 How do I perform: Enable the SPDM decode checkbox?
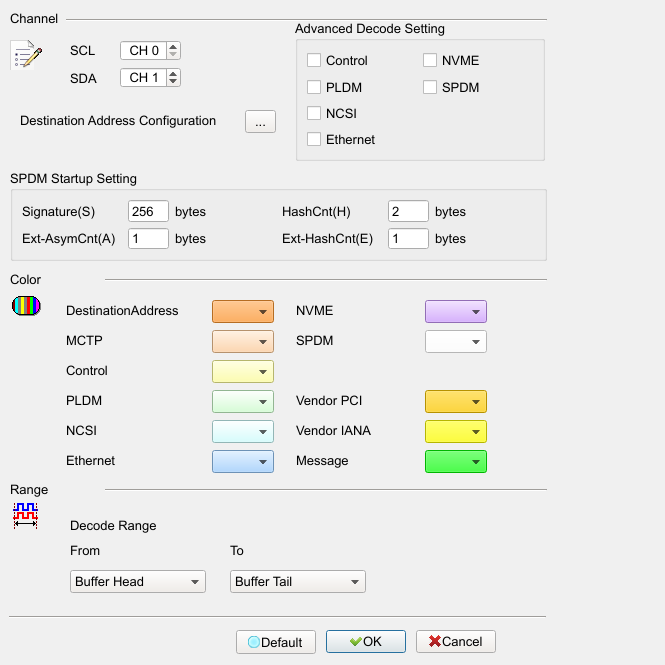[x=430, y=87]
